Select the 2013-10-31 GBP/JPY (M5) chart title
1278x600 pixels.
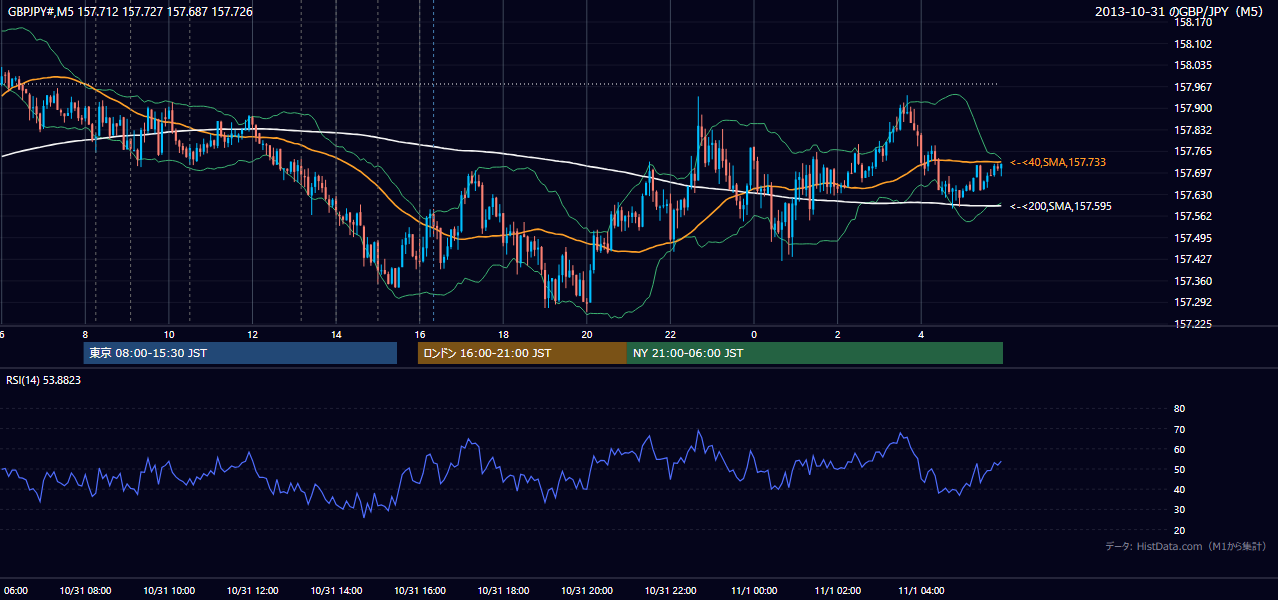pyautogui.click(x=1180, y=12)
